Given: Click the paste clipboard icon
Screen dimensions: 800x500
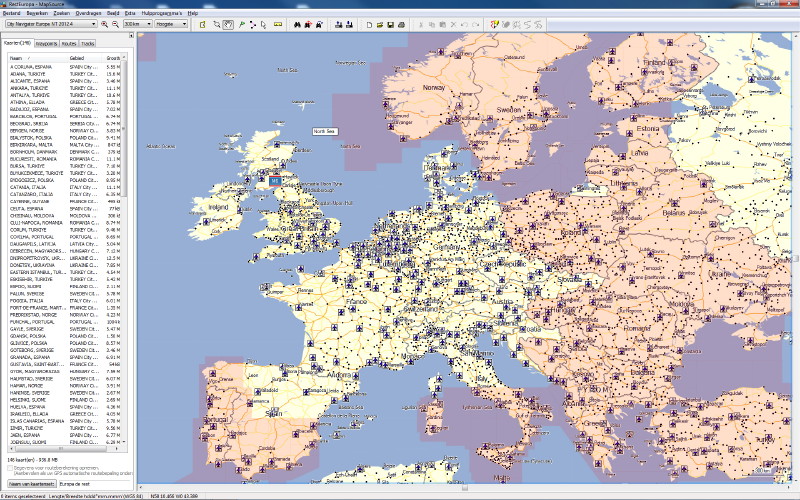Looking at the screenshot, I should tap(442, 24).
